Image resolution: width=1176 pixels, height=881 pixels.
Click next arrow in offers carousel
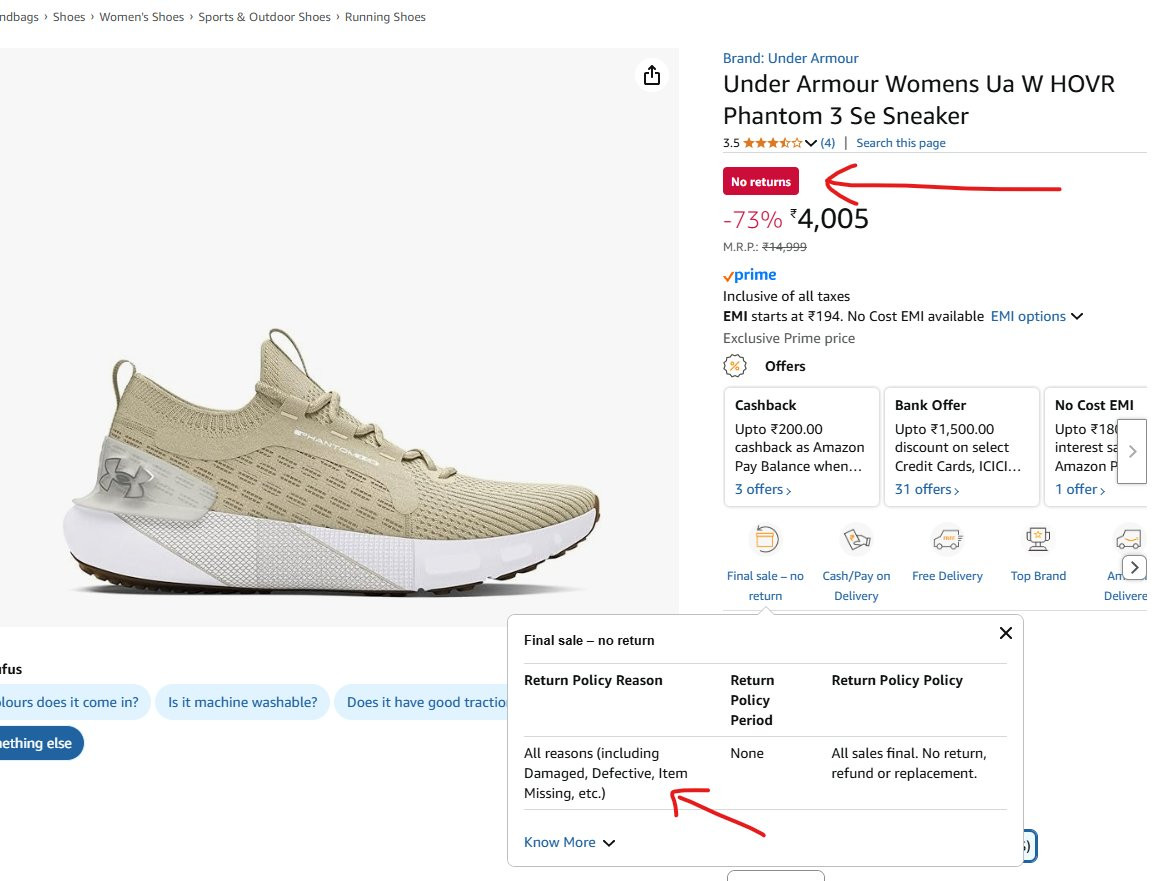(1132, 451)
